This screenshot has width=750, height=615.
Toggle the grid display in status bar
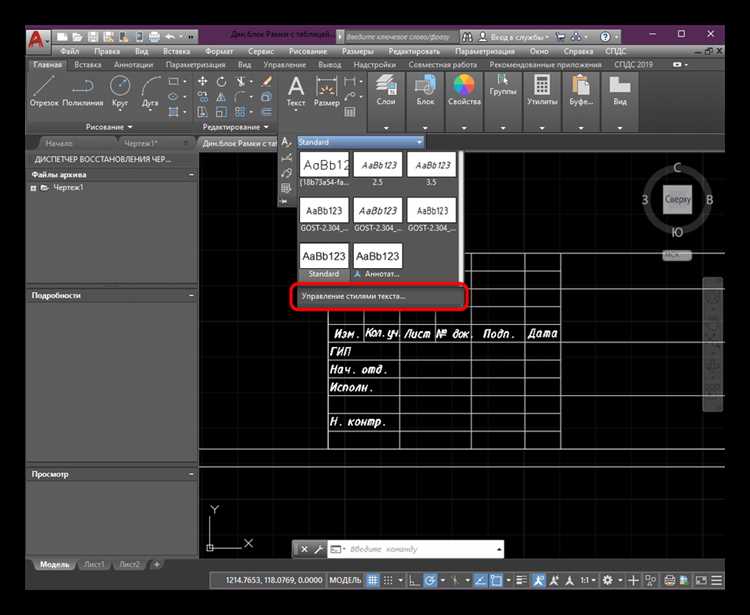372,581
